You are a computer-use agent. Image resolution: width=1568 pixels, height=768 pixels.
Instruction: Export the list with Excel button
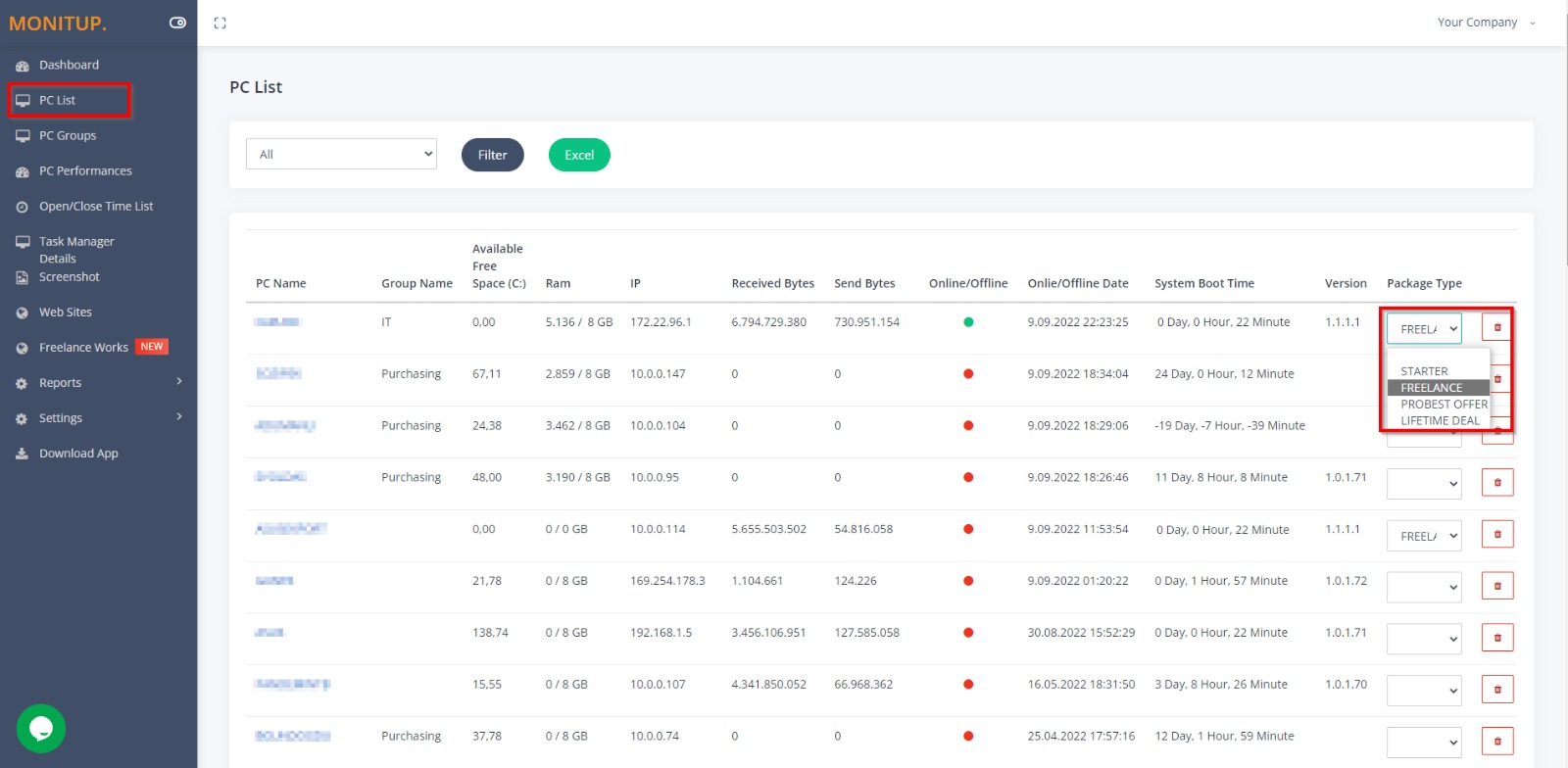pos(579,155)
